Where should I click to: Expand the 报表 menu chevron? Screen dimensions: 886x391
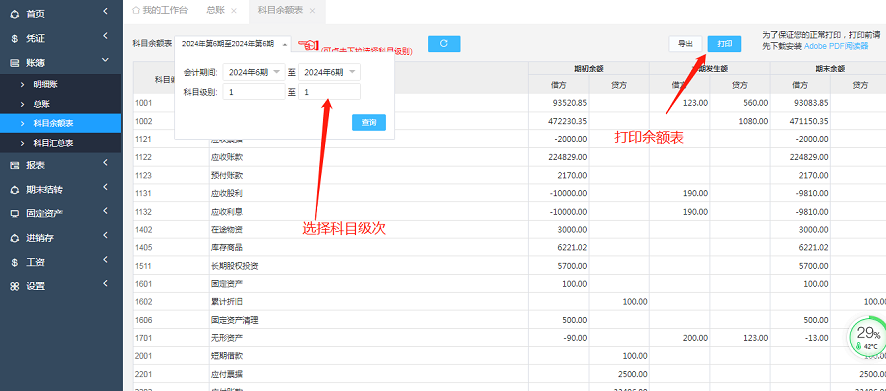tap(105, 163)
